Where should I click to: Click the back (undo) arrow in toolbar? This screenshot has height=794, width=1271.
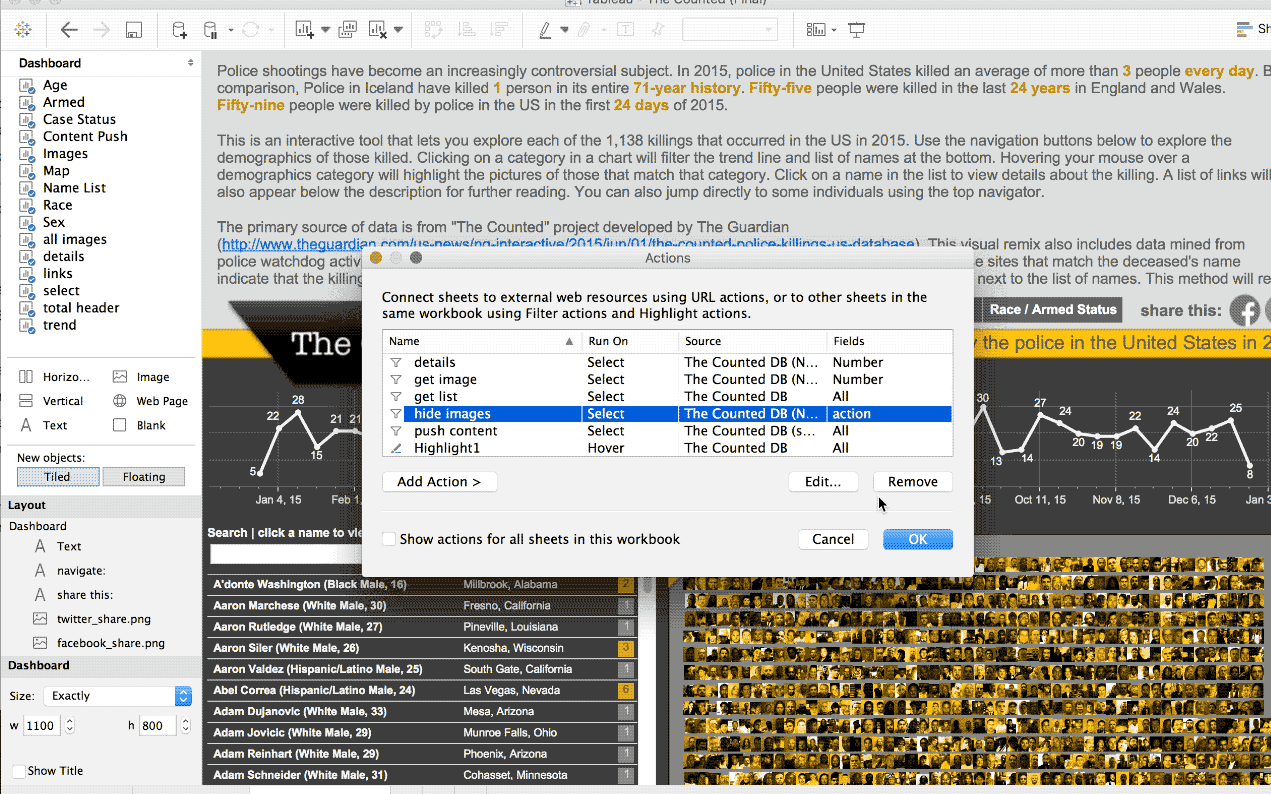click(x=69, y=30)
